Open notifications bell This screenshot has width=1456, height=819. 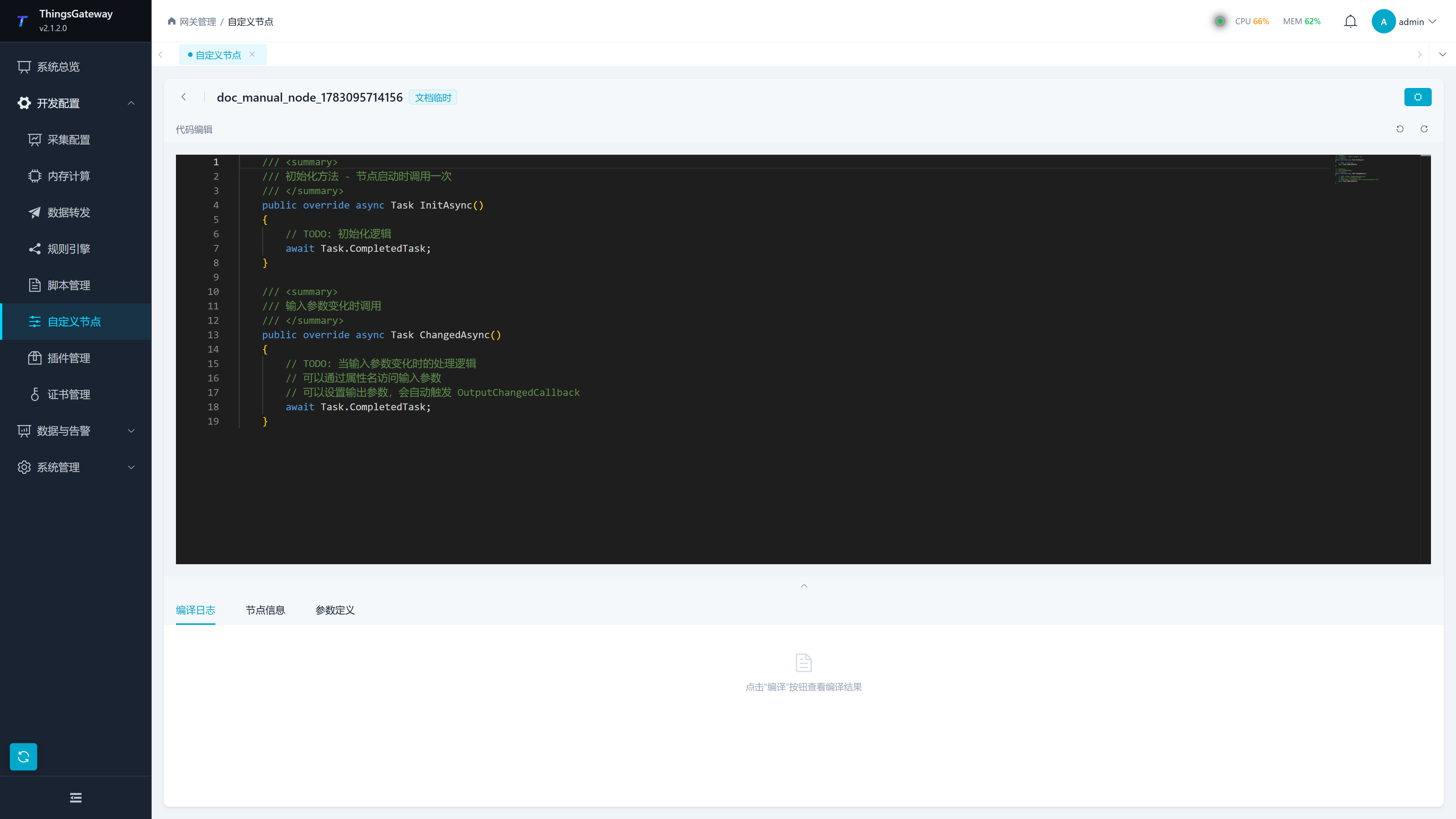(1350, 22)
